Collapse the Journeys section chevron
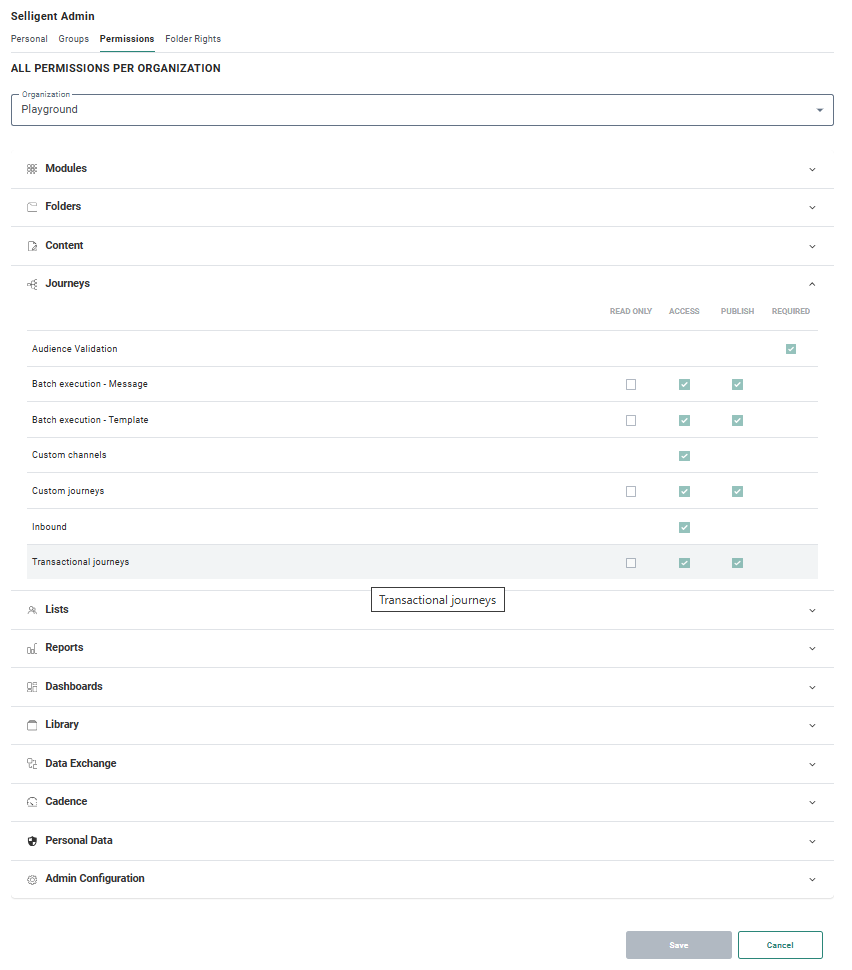Viewport: 852px width, 970px height. tap(812, 284)
